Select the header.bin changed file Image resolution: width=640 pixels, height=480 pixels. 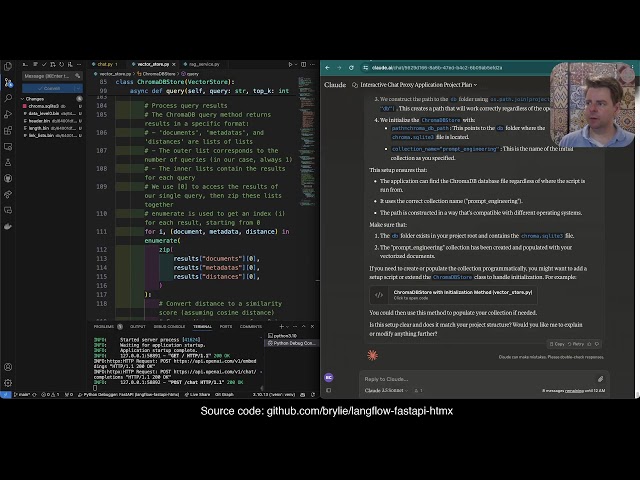click(52, 121)
